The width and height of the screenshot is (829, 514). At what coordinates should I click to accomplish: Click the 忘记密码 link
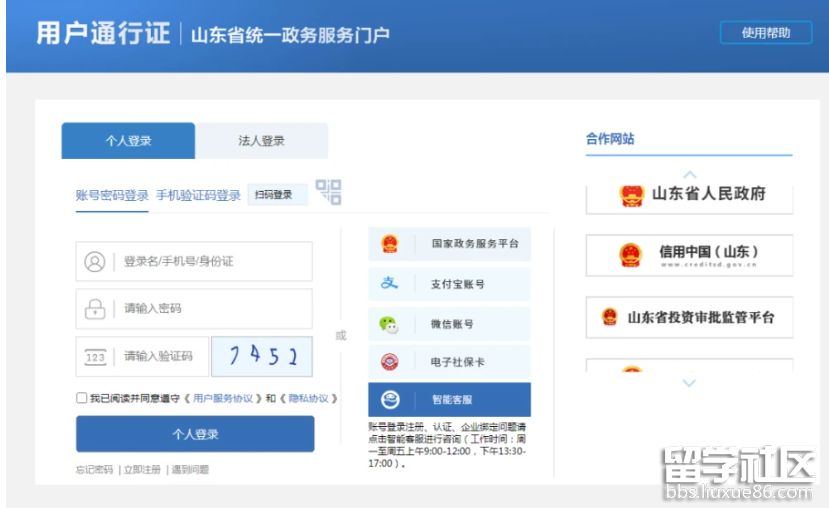[x=94, y=469]
